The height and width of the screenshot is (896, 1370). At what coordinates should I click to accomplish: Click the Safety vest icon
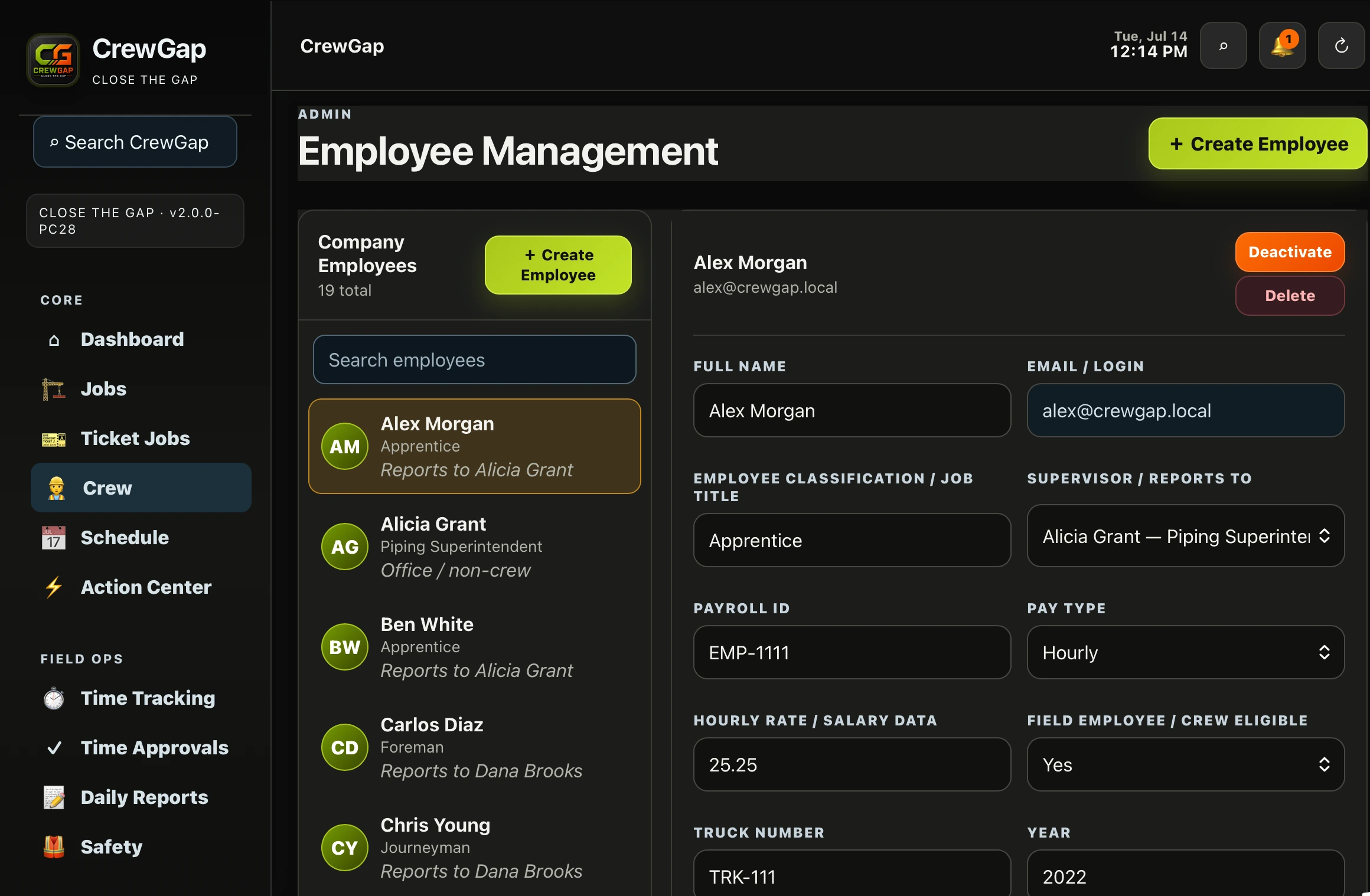tap(54, 847)
